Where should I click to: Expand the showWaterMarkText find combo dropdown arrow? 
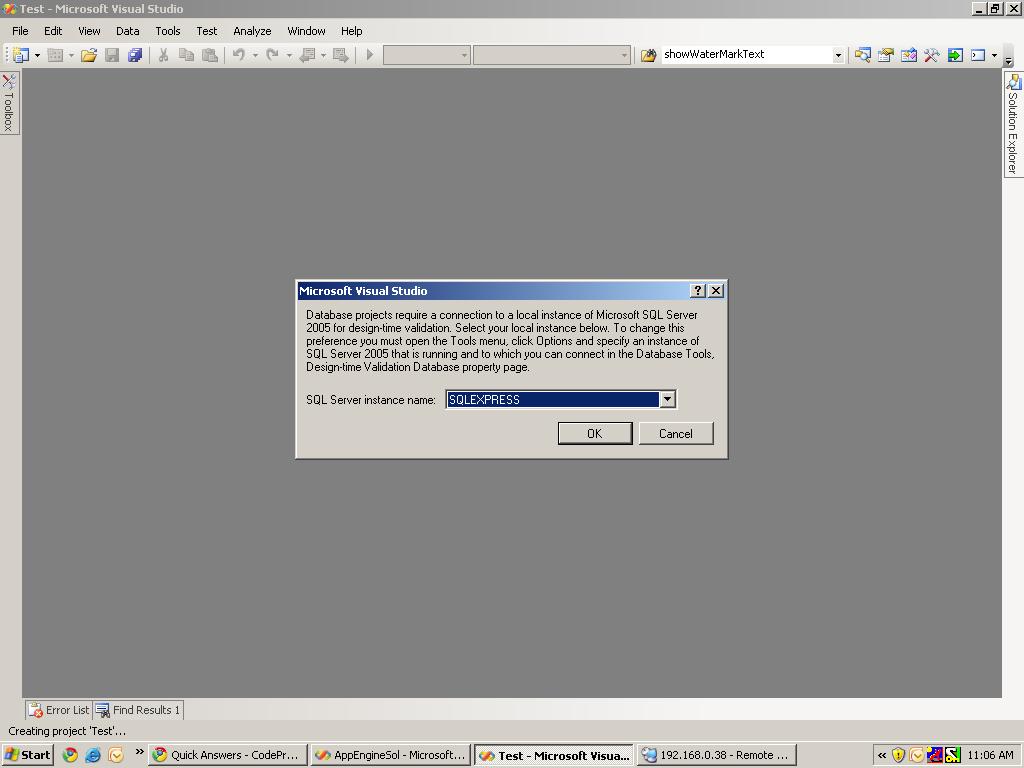[x=838, y=56]
